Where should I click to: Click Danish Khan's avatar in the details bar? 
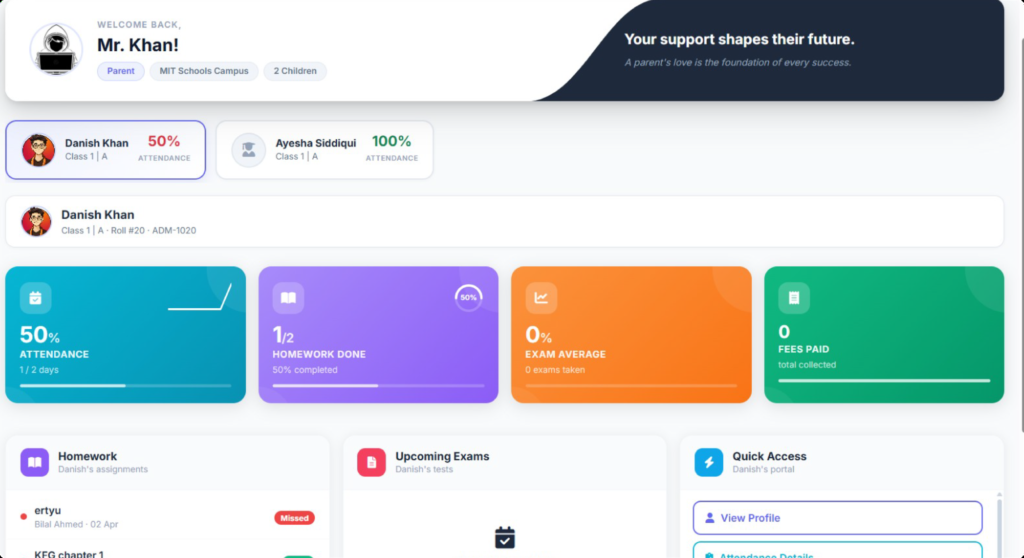[36, 222]
